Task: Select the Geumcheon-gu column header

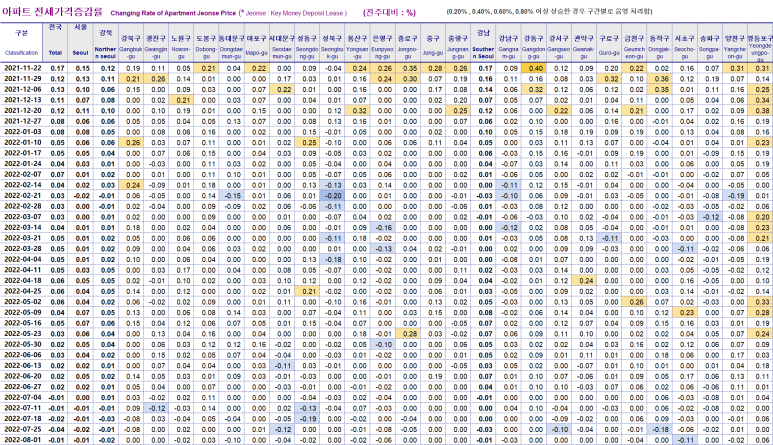Action: pyautogui.click(x=634, y=42)
